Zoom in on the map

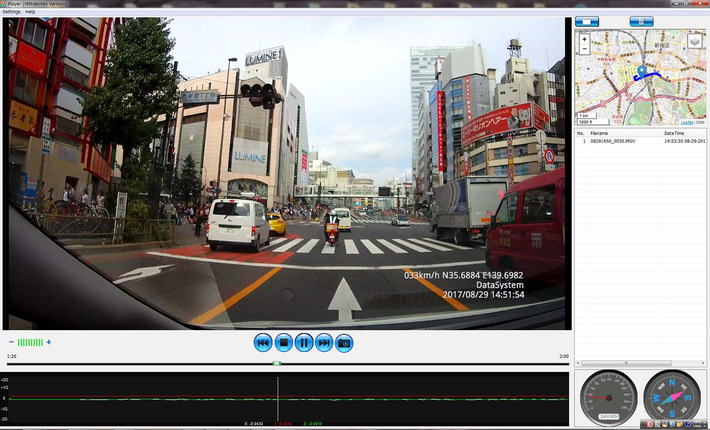[584, 39]
